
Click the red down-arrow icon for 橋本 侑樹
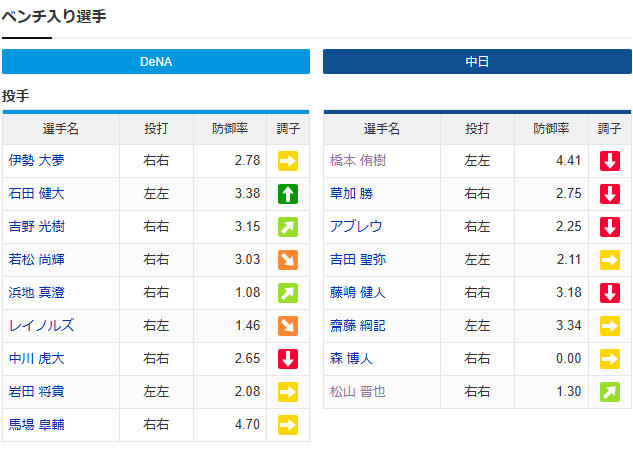(x=610, y=161)
